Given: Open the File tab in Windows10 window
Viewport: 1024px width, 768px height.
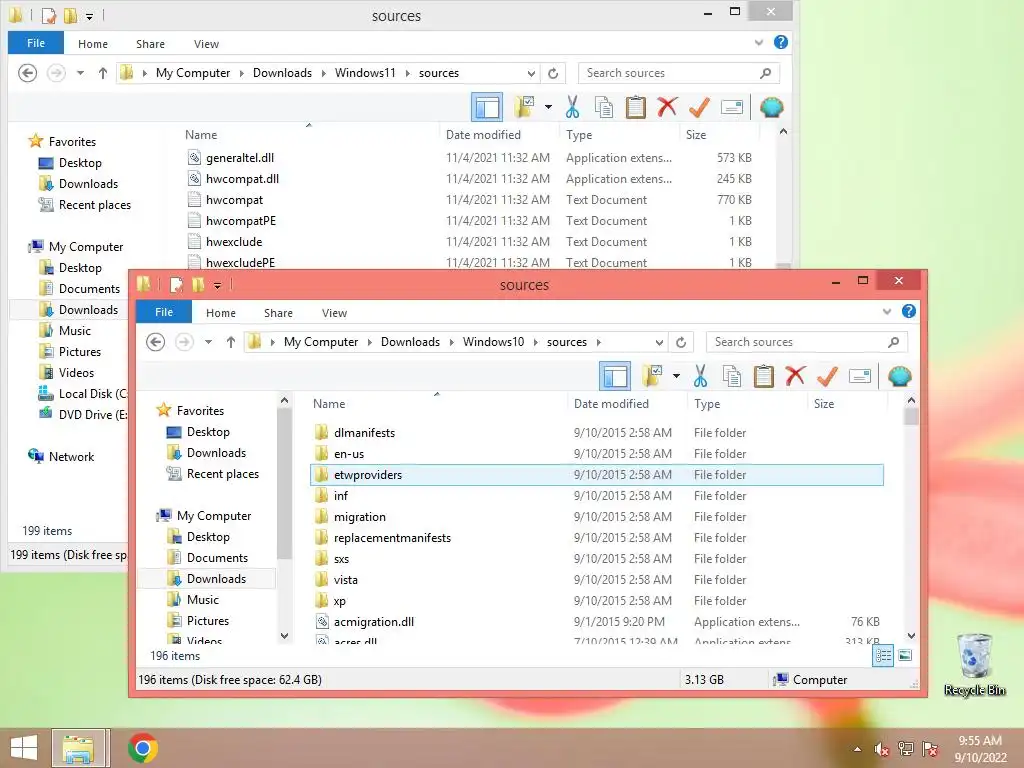Looking at the screenshot, I should (164, 312).
